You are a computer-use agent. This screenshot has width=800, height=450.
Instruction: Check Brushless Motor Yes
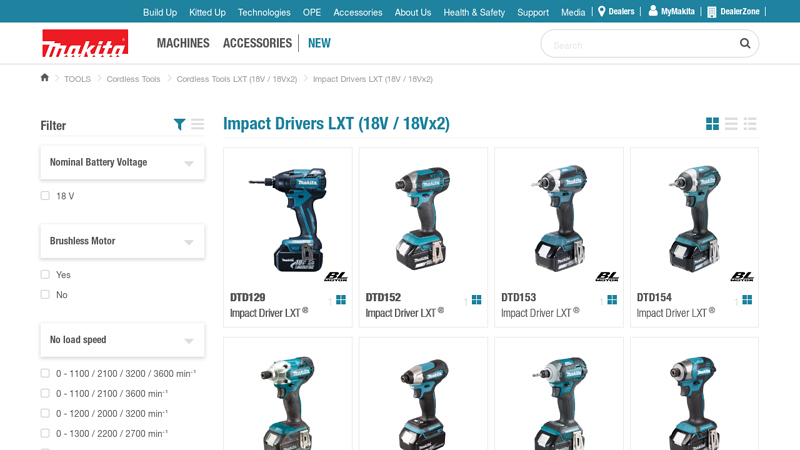[45, 274]
